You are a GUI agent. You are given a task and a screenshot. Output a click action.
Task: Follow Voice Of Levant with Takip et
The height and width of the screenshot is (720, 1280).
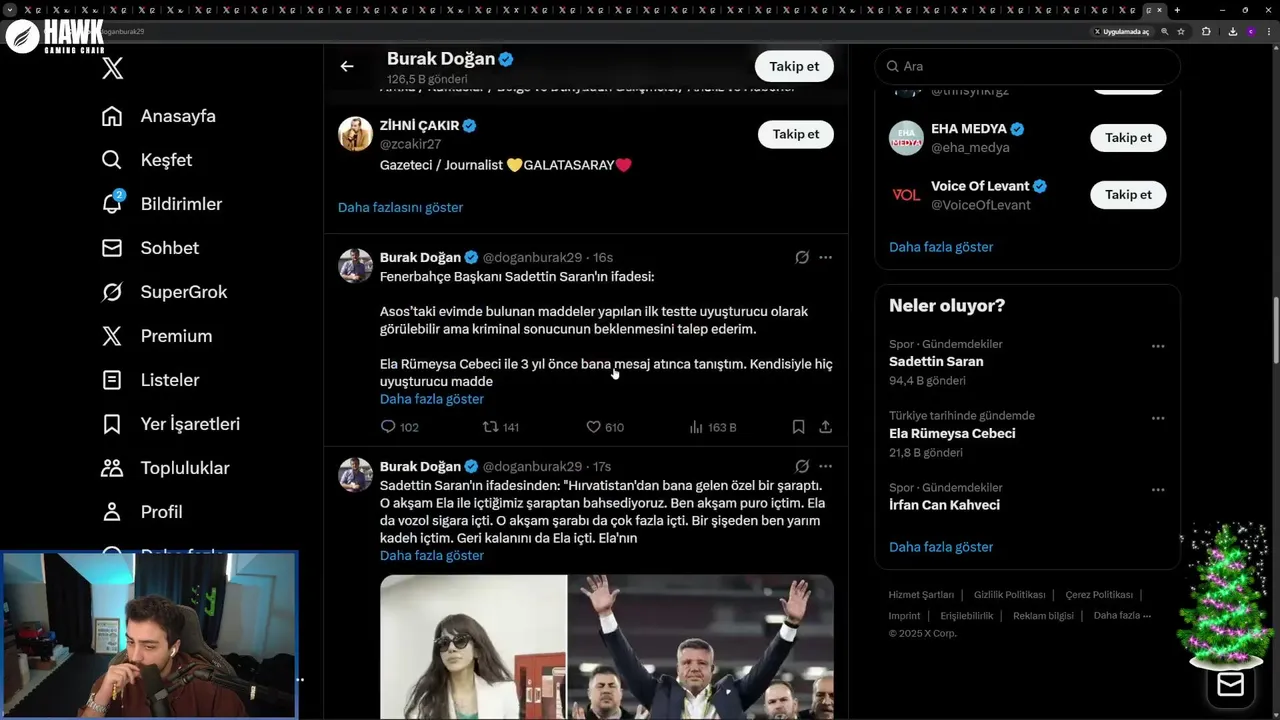click(x=1128, y=195)
